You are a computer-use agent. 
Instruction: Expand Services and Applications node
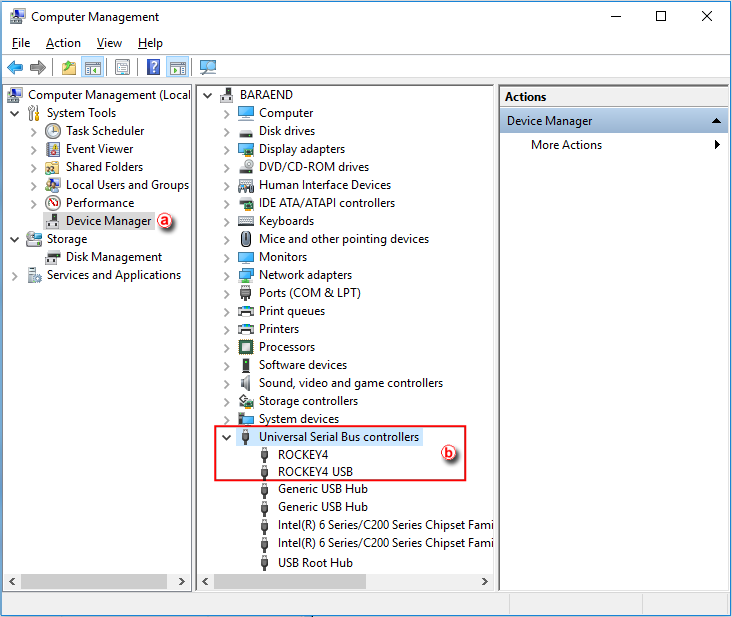click(14, 276)
